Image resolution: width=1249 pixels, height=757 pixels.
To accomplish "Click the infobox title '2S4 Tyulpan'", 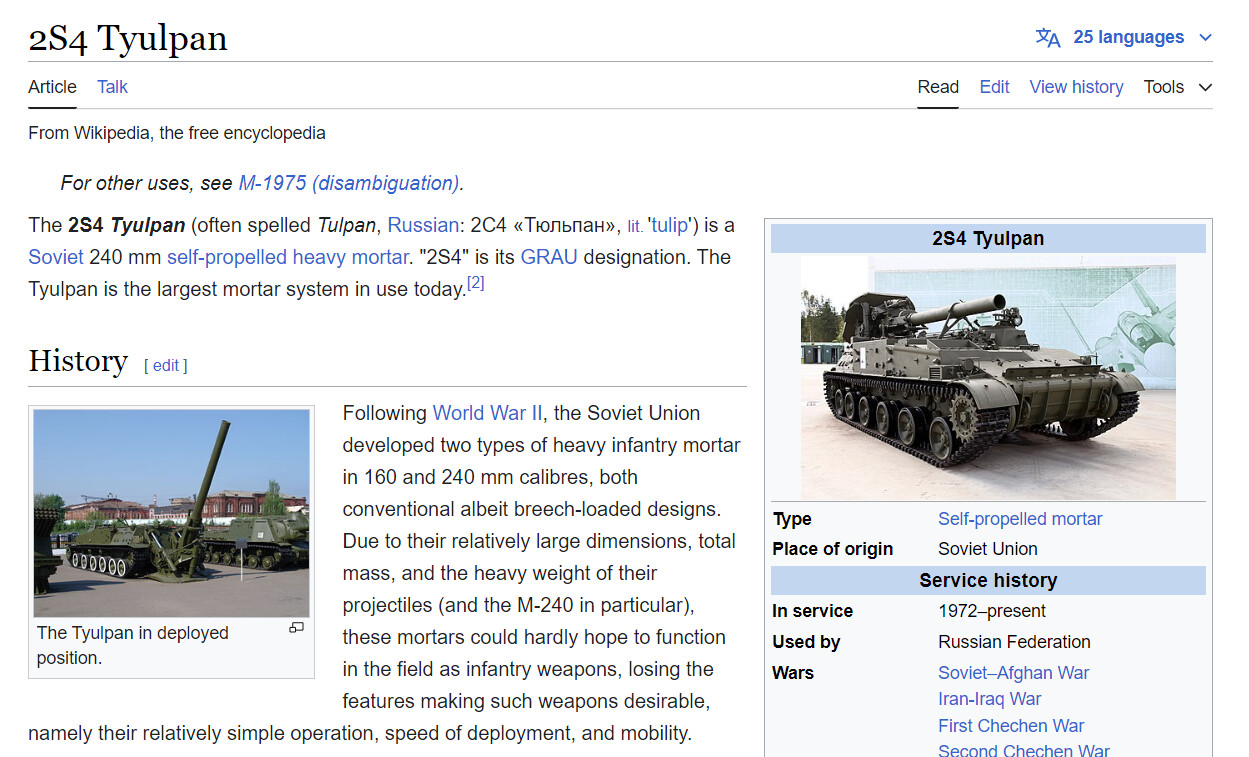I will (988, 238).
